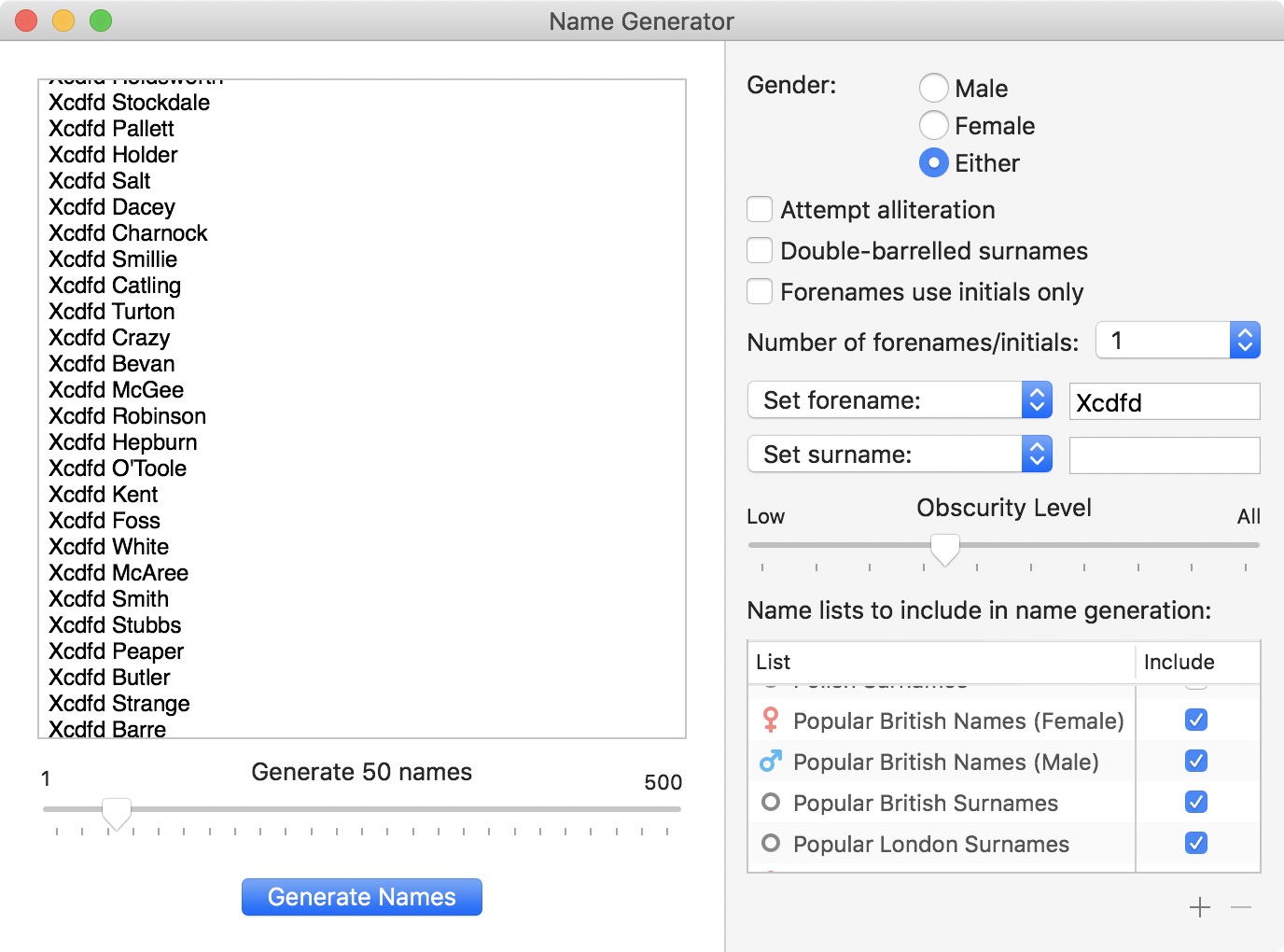This screenshot has width=1284, height=952.
Task: Click the Generate Names button
Action: [362, 897]
